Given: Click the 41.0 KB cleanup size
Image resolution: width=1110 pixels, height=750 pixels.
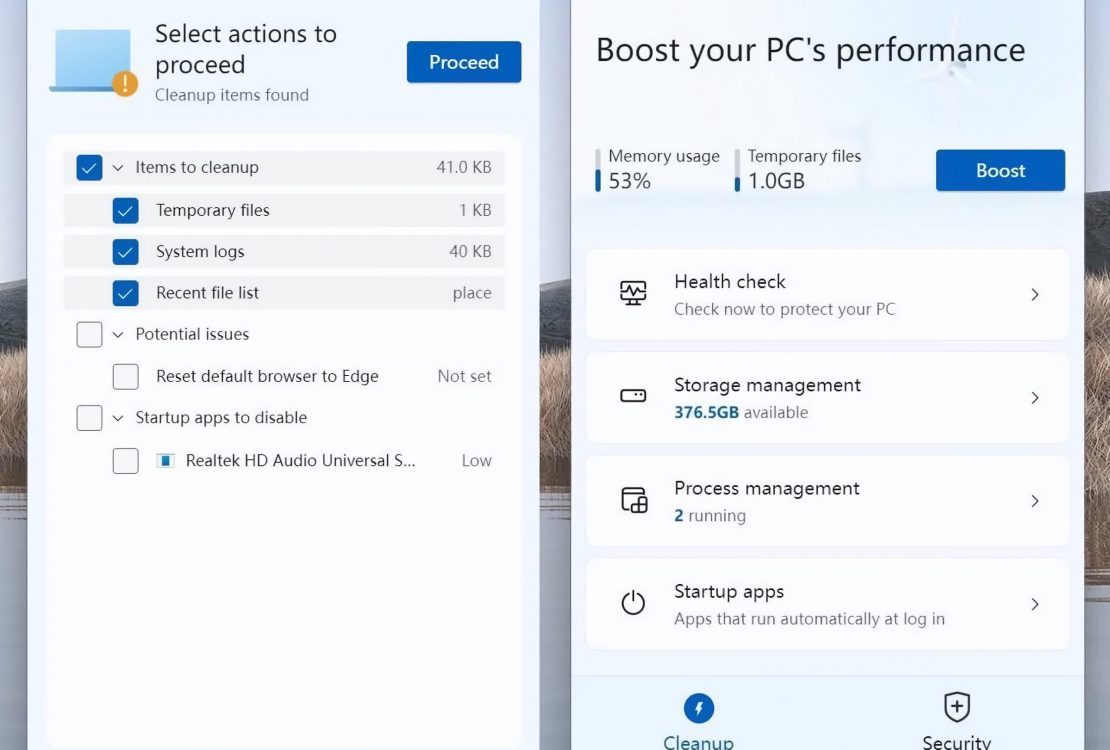Looking at the screenshot, I should pyautogui.click(x=464, y=167).
